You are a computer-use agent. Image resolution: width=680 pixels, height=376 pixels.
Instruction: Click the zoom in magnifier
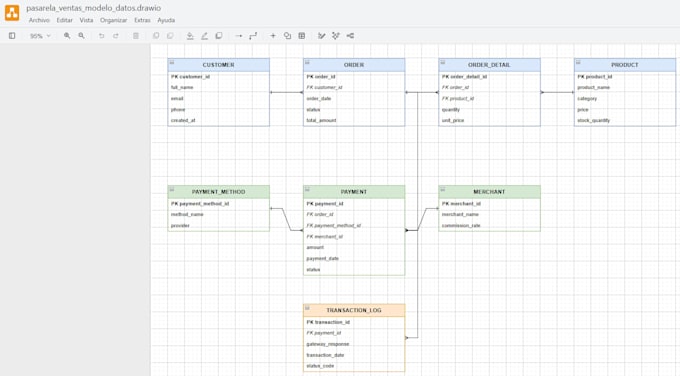[x=67, y=36]
